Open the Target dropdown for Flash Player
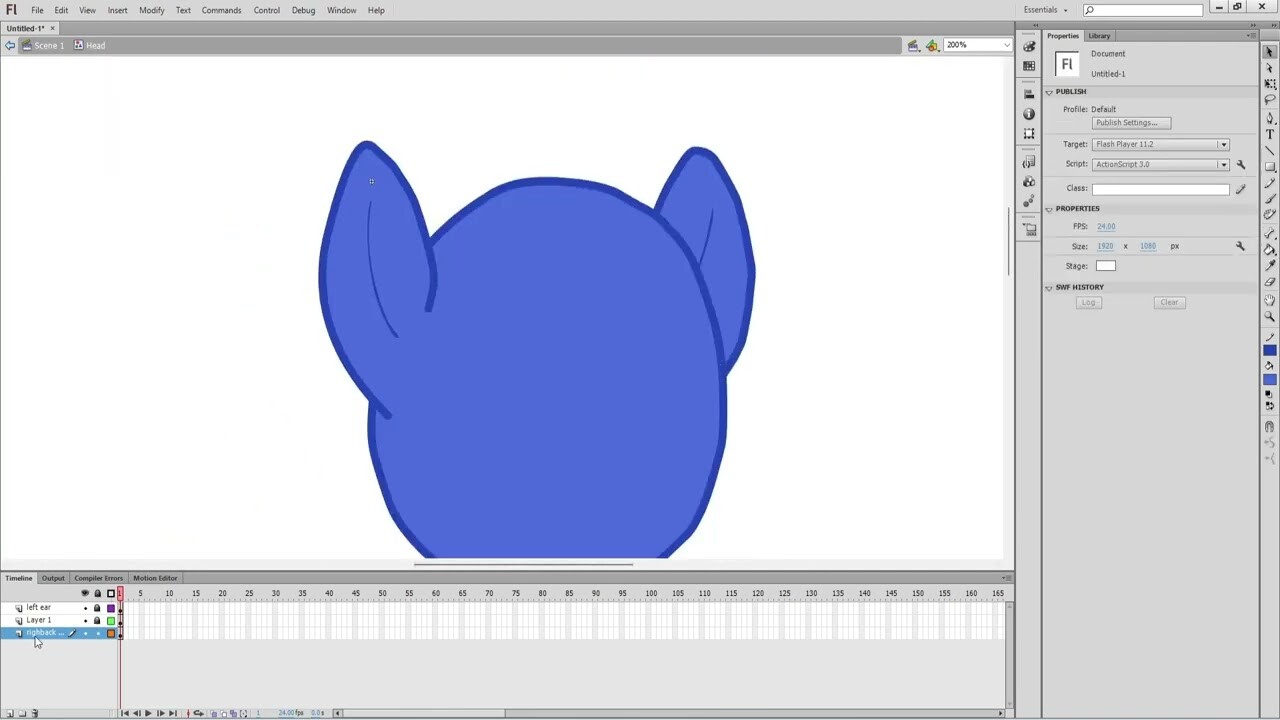The width and height of the screenshot is (1280, 720). (1223, 144)
